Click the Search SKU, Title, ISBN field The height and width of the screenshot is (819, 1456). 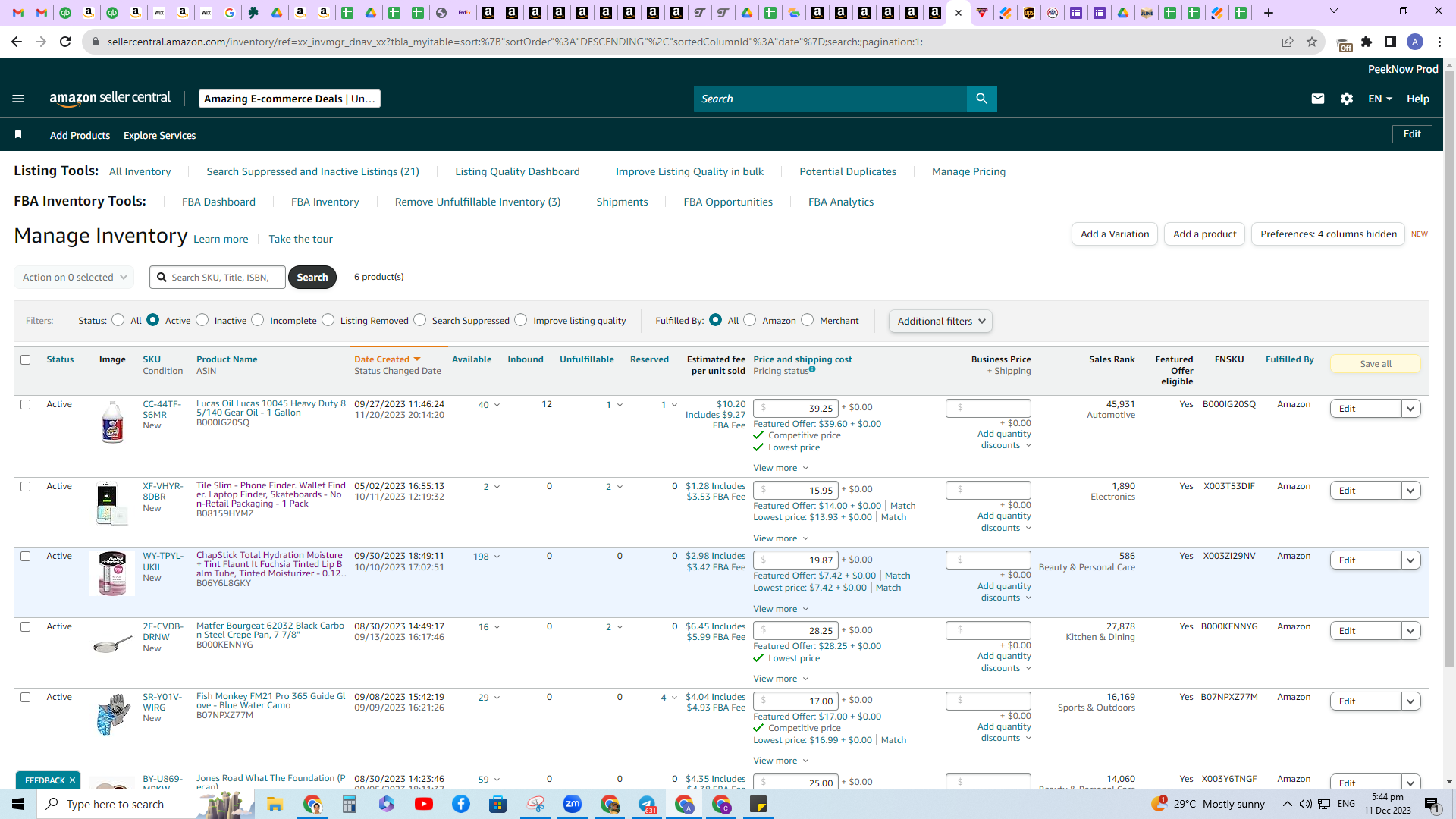coord(218,277)
